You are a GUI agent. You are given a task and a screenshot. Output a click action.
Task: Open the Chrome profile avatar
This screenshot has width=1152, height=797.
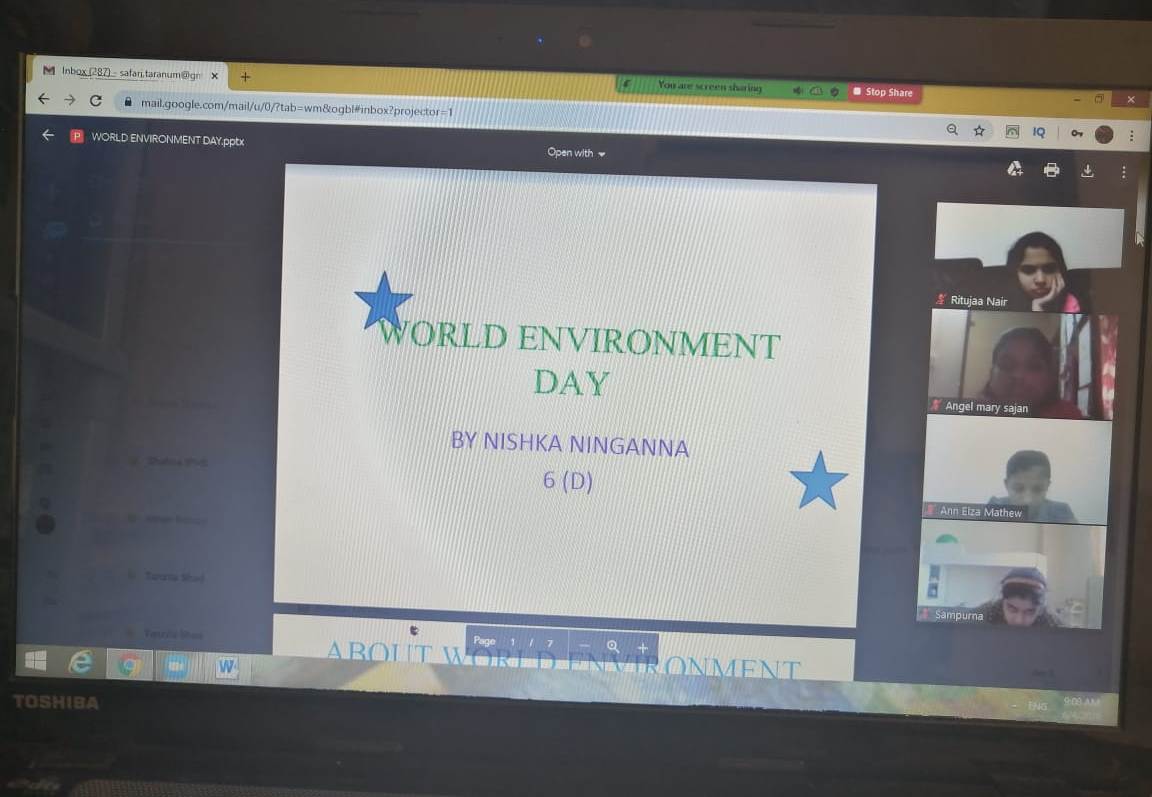(1104, 134)
